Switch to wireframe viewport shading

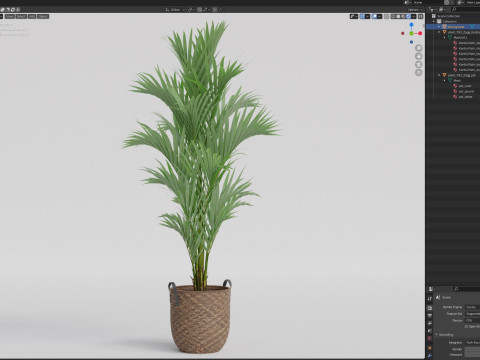click(x=393, y=16)
